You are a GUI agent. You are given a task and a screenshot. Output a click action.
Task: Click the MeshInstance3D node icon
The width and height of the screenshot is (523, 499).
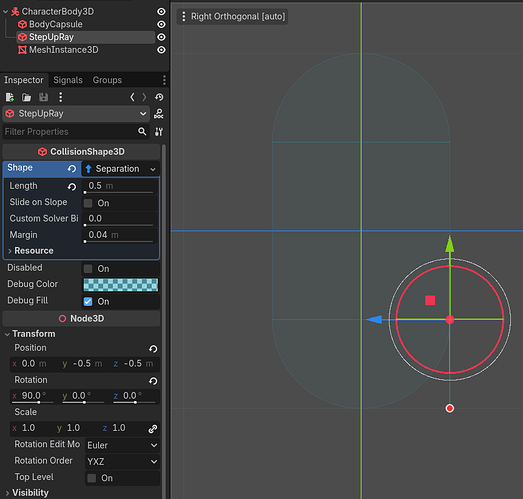coord(22,50)
